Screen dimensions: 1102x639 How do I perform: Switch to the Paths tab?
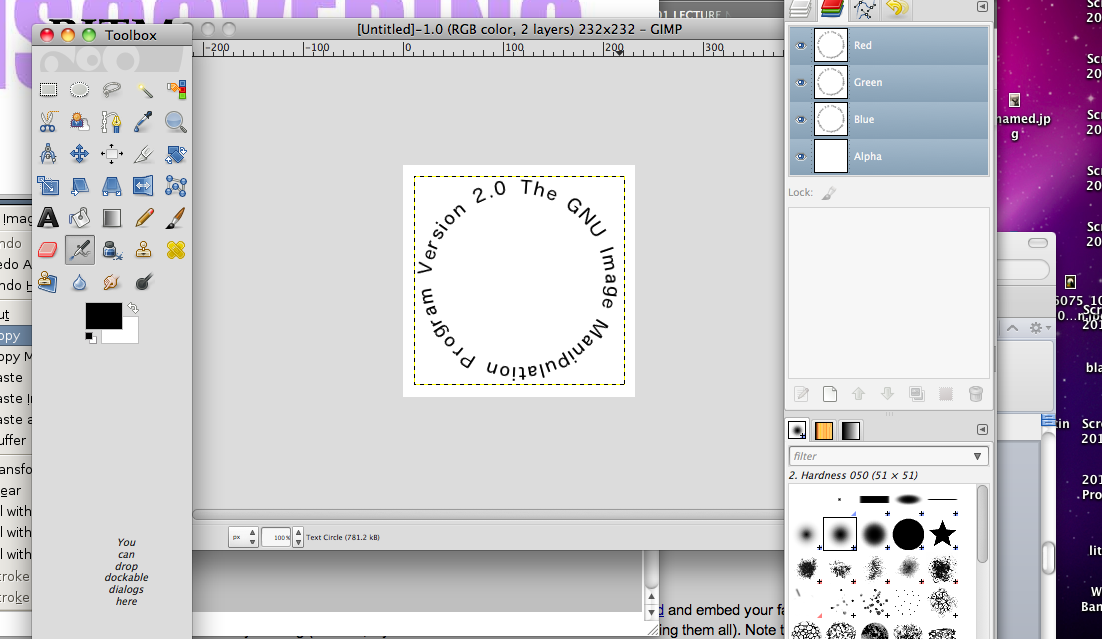[864, 8]
